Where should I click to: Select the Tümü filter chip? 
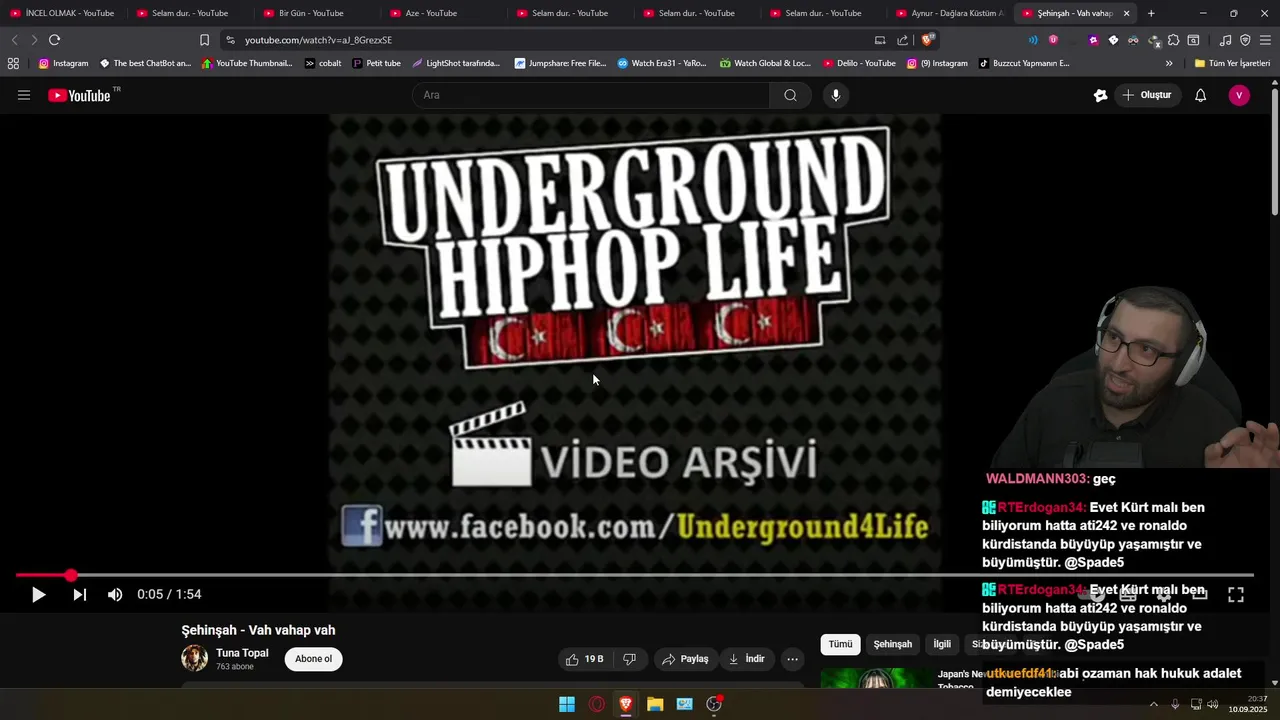click(840, 644)
